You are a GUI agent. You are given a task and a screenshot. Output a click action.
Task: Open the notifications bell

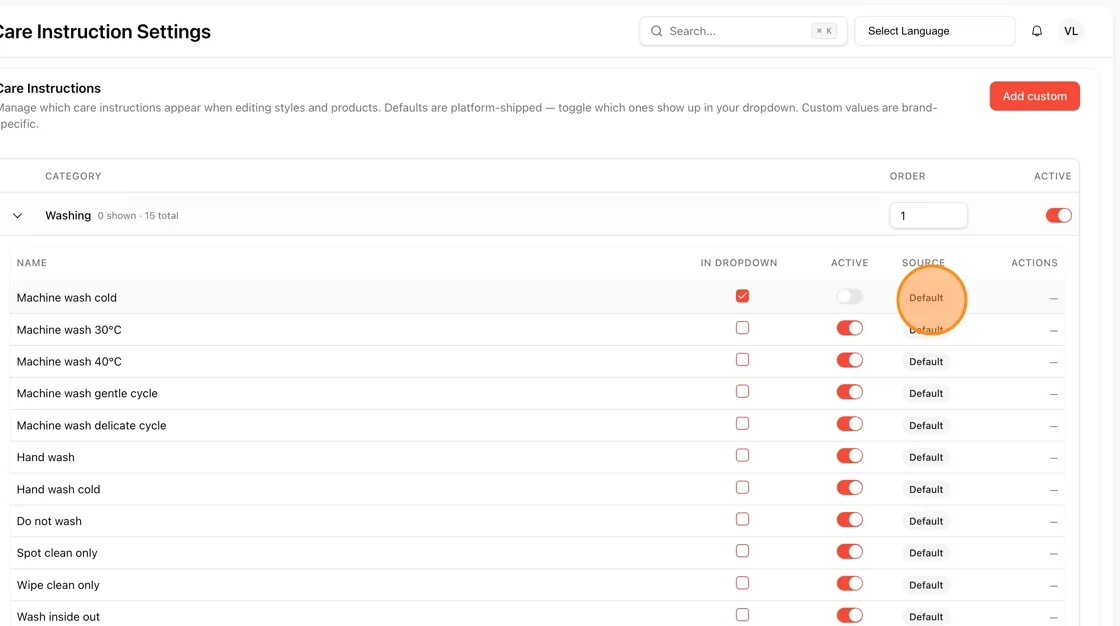coord(1036,31)
